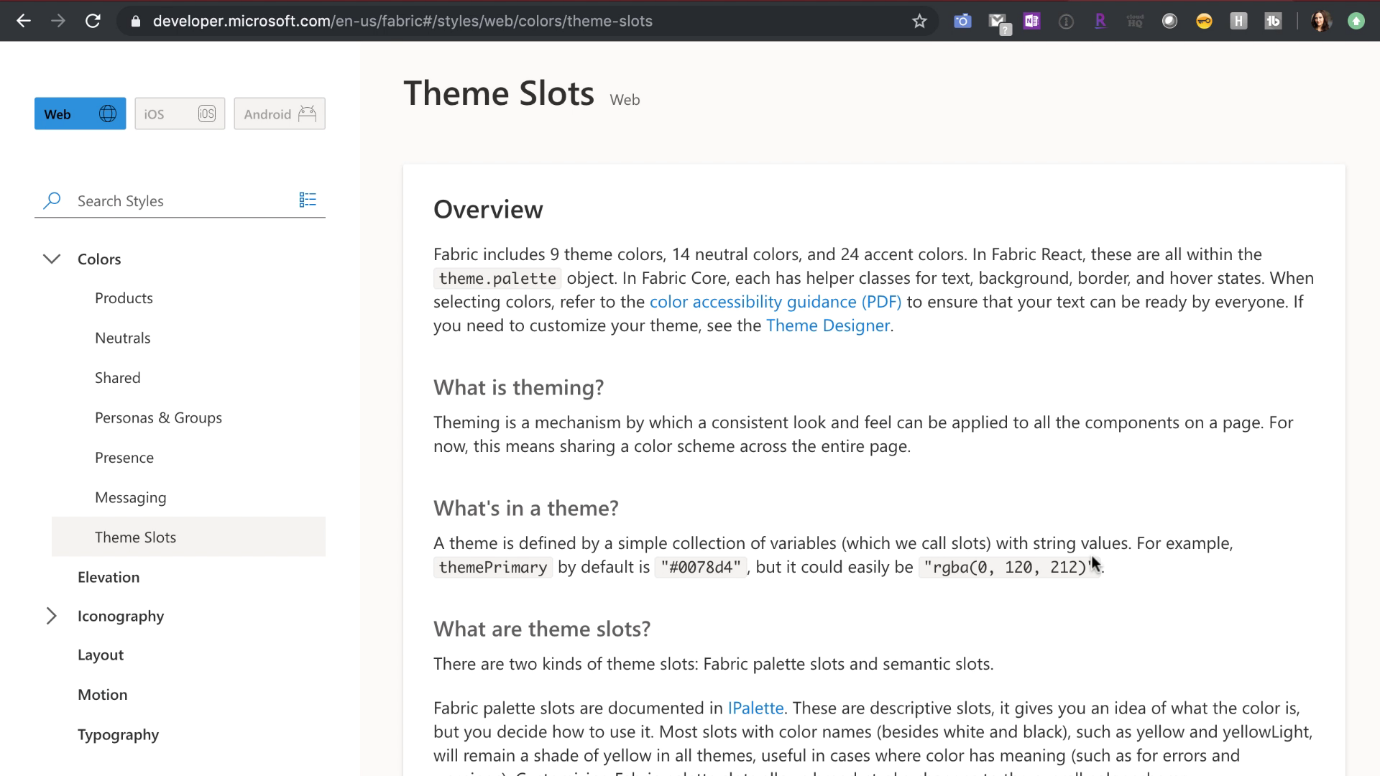The width and height of the screenshot is (1380, 776).
Task: Select the Web platform tab
Action: coord(80,114)
